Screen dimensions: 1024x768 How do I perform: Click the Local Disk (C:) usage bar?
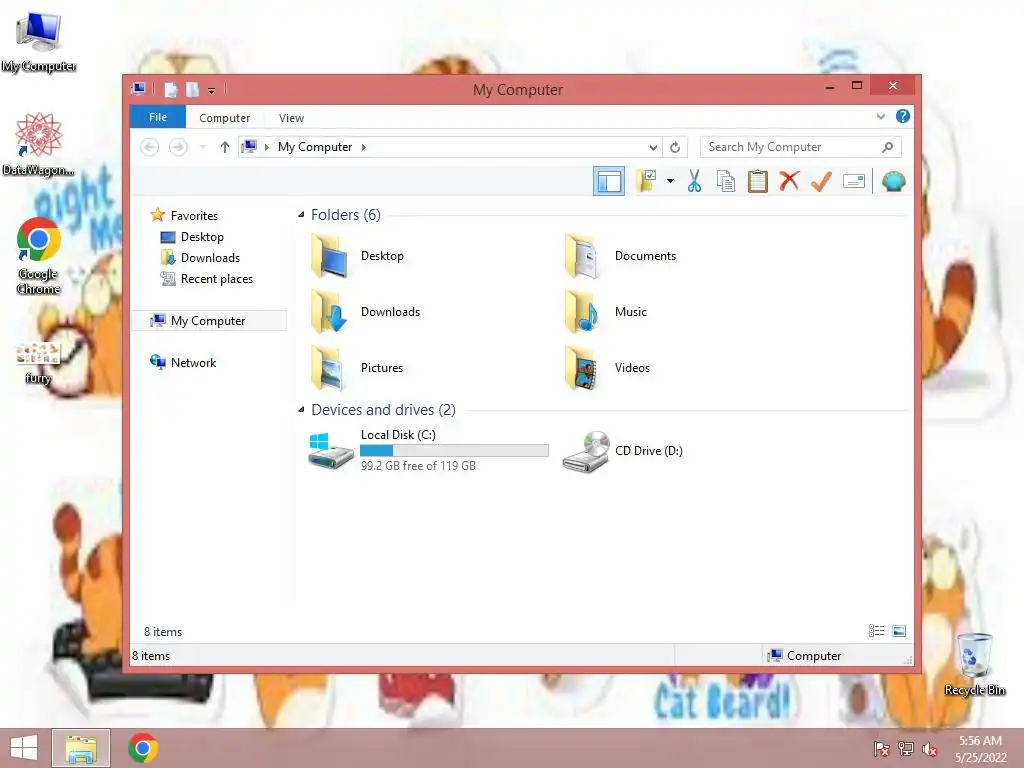(454, 451)
